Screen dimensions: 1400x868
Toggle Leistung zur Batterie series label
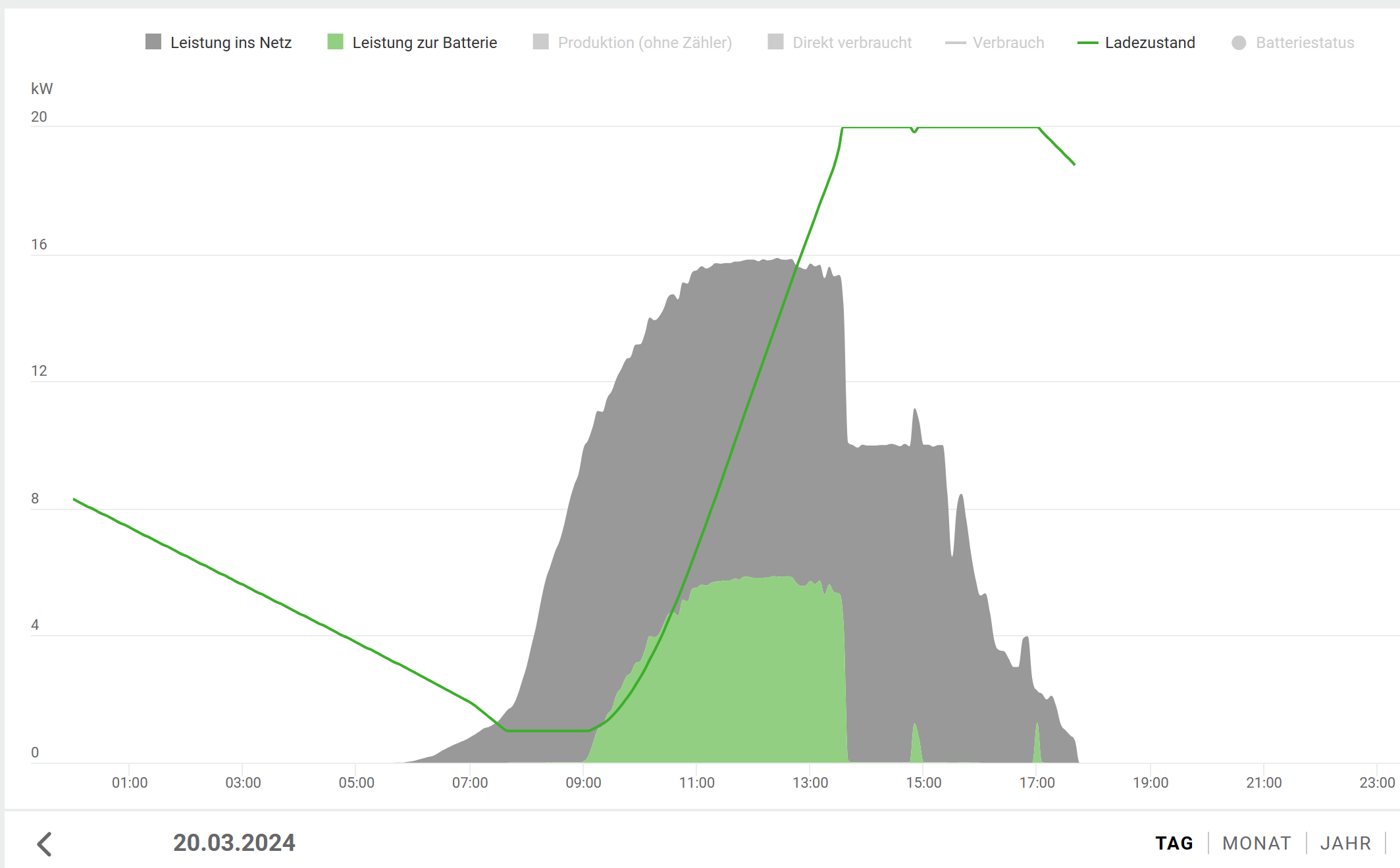tap(425, 43)
